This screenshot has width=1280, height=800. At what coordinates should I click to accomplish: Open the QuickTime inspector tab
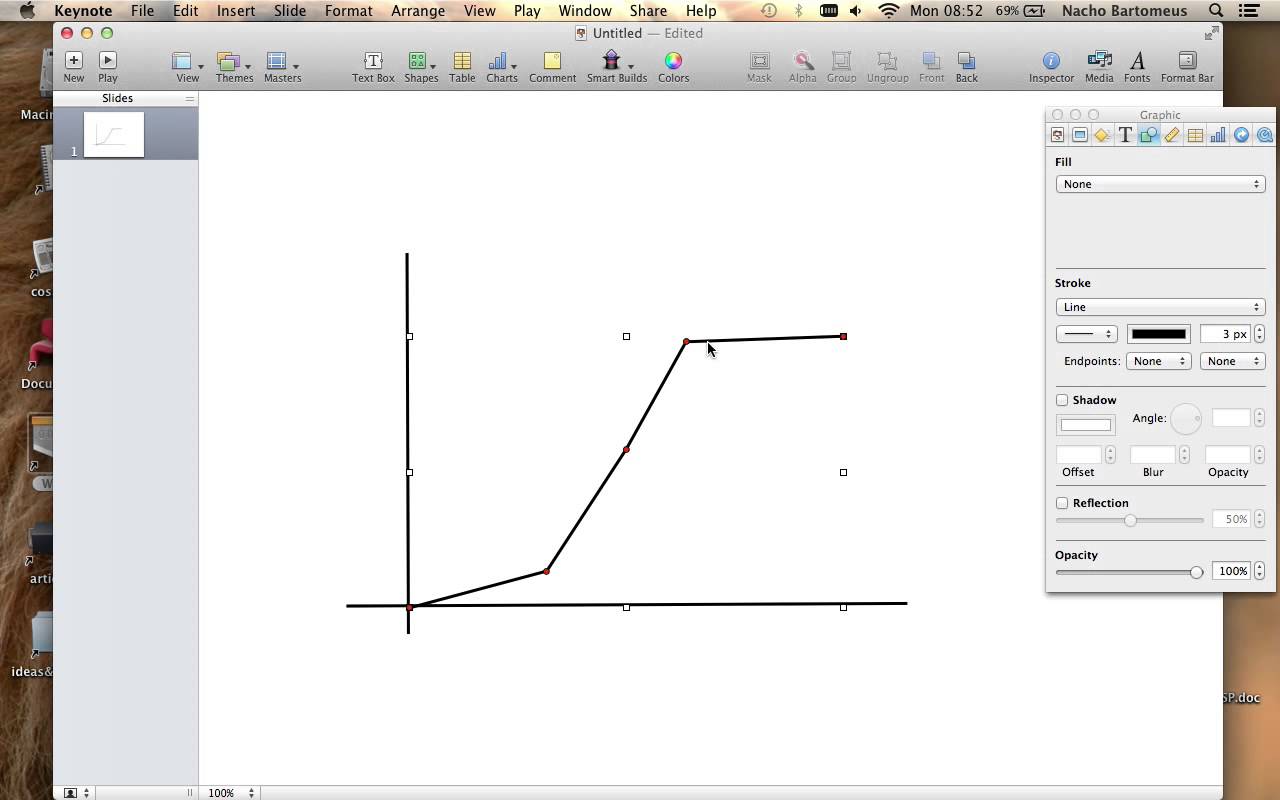point(1263,134)
